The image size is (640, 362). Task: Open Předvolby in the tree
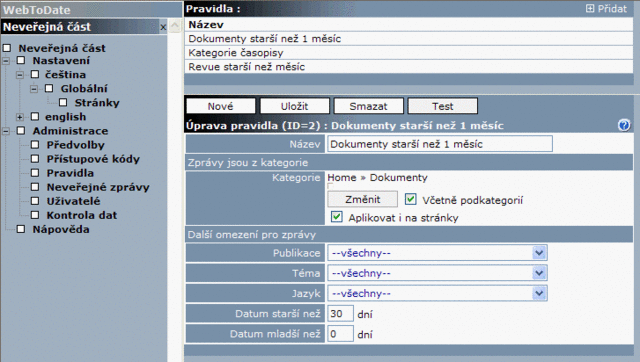click(76, 145)
